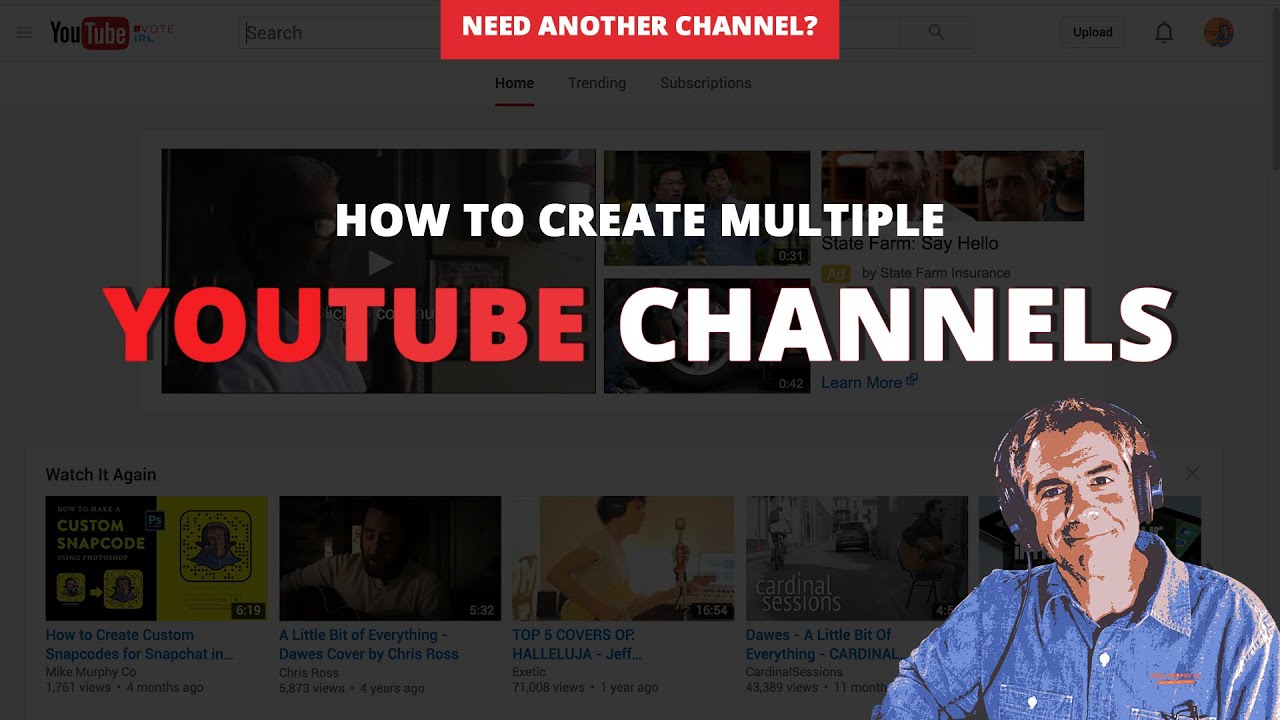The height and width of the screenshot is (720, 1280).
Task: Open the Cardinal Sessions video thumbnail
Action: (x=857, y=558)
